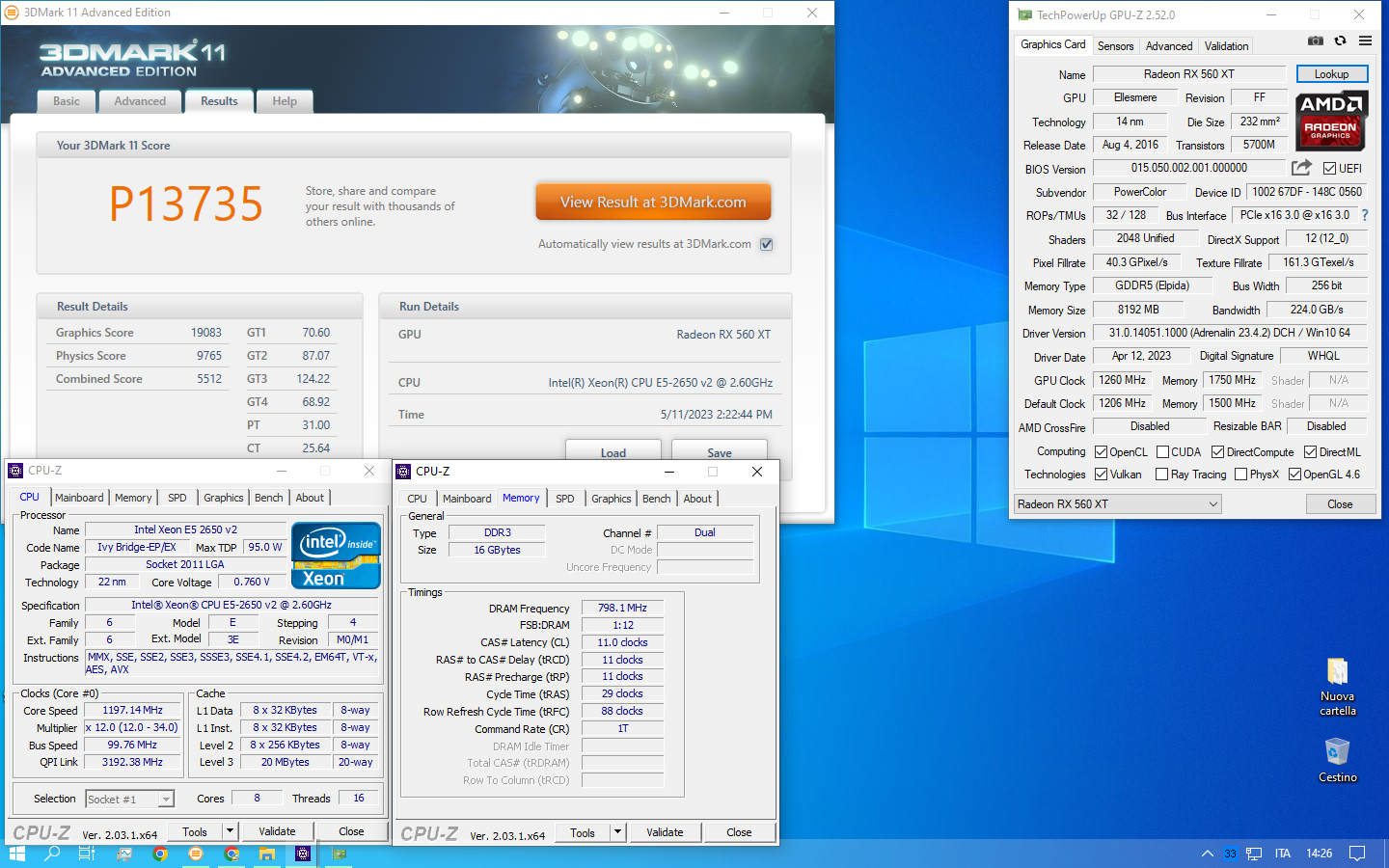The image size is (1389, 868).
Task: Toggle the Ray Tracing checkbox
Action: 1161,475
